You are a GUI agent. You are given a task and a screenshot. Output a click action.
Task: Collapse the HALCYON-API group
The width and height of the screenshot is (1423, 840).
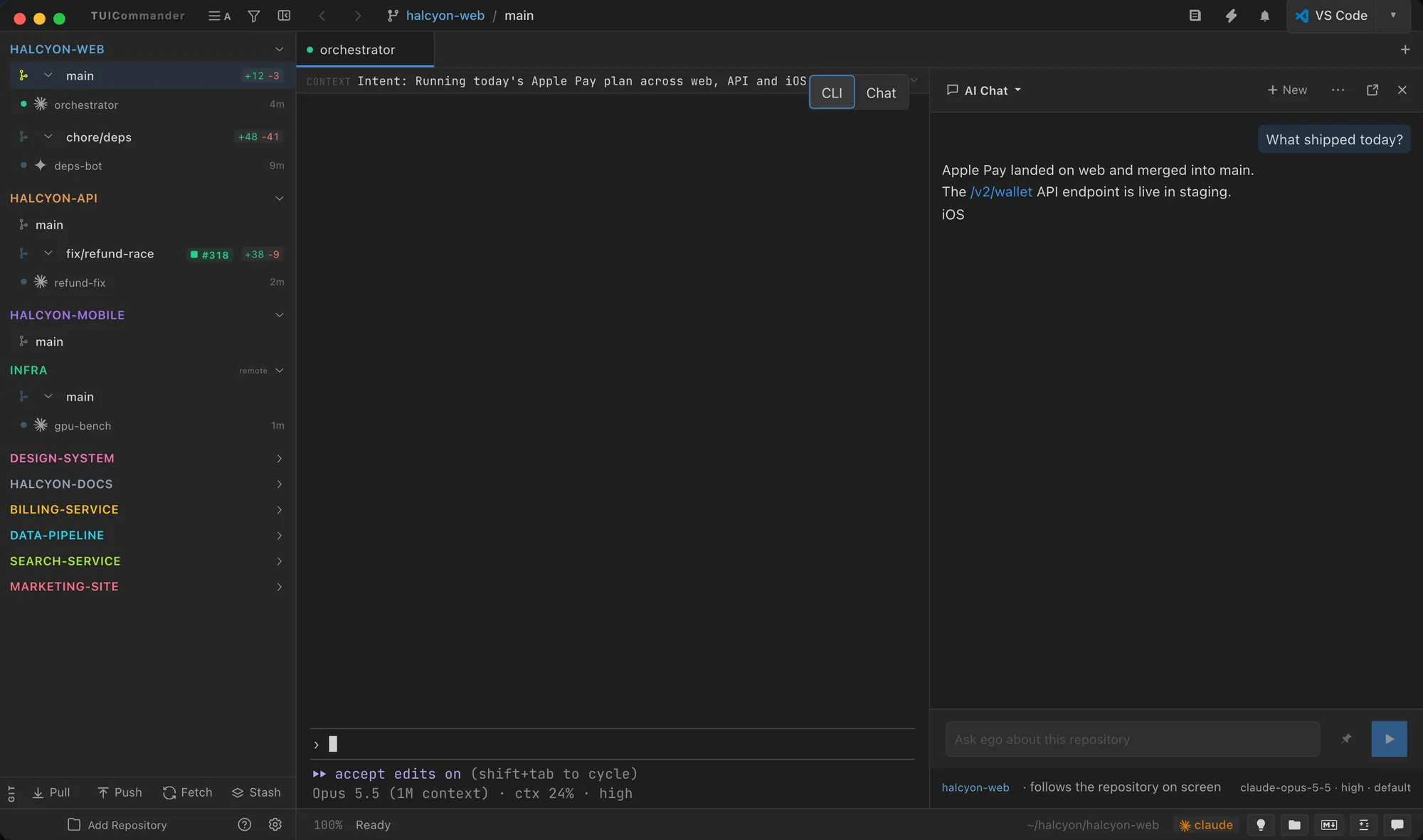click(279, 198)
